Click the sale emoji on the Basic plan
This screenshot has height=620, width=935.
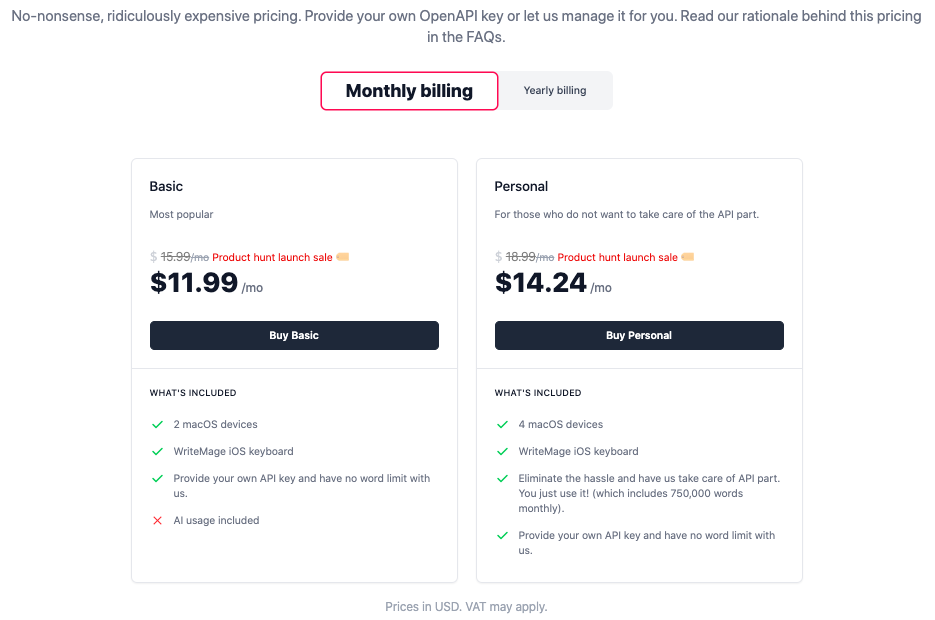pyautogui.click(x=343, y=256)
